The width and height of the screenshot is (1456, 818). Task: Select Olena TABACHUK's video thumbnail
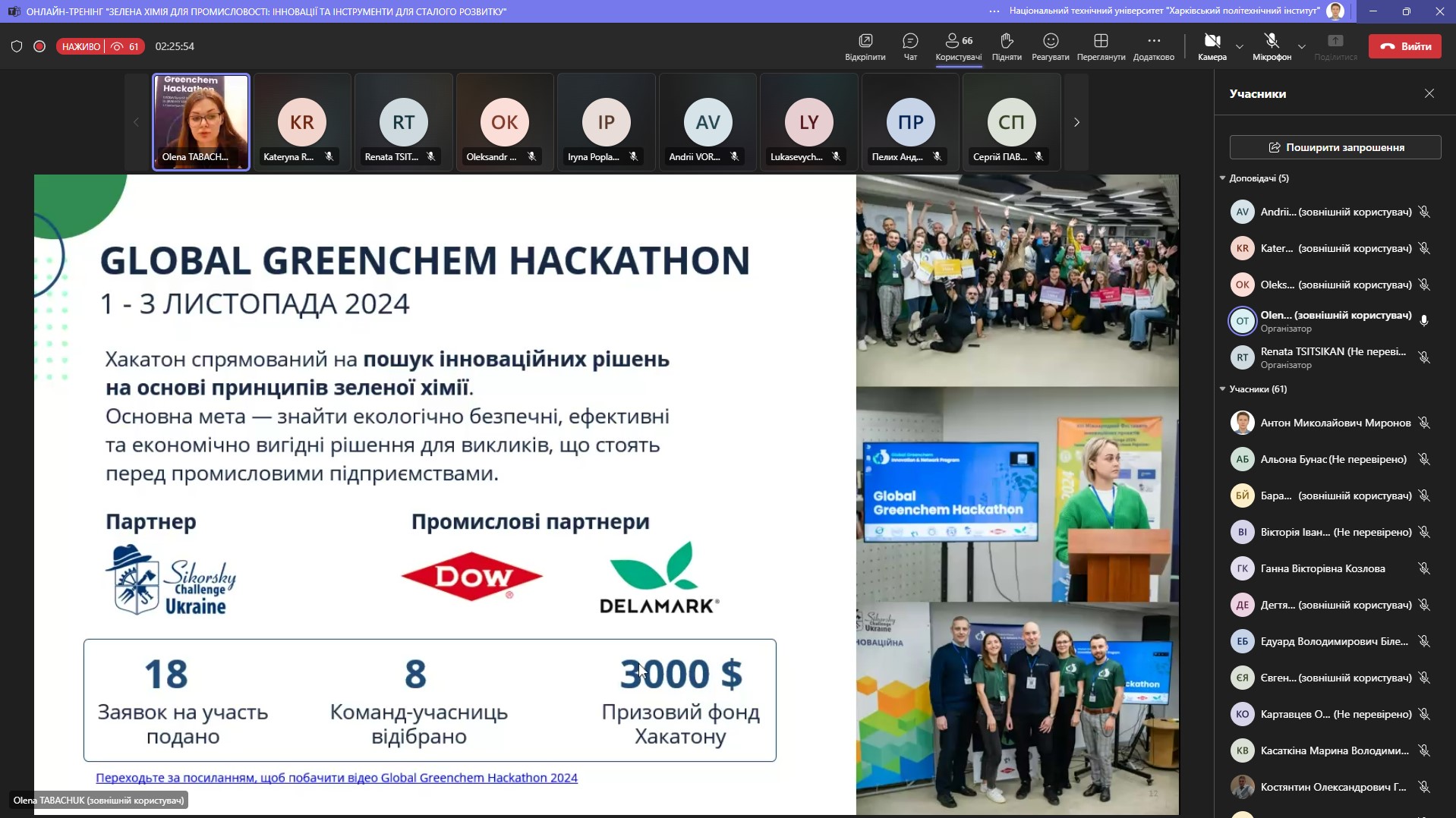[201, 121]
